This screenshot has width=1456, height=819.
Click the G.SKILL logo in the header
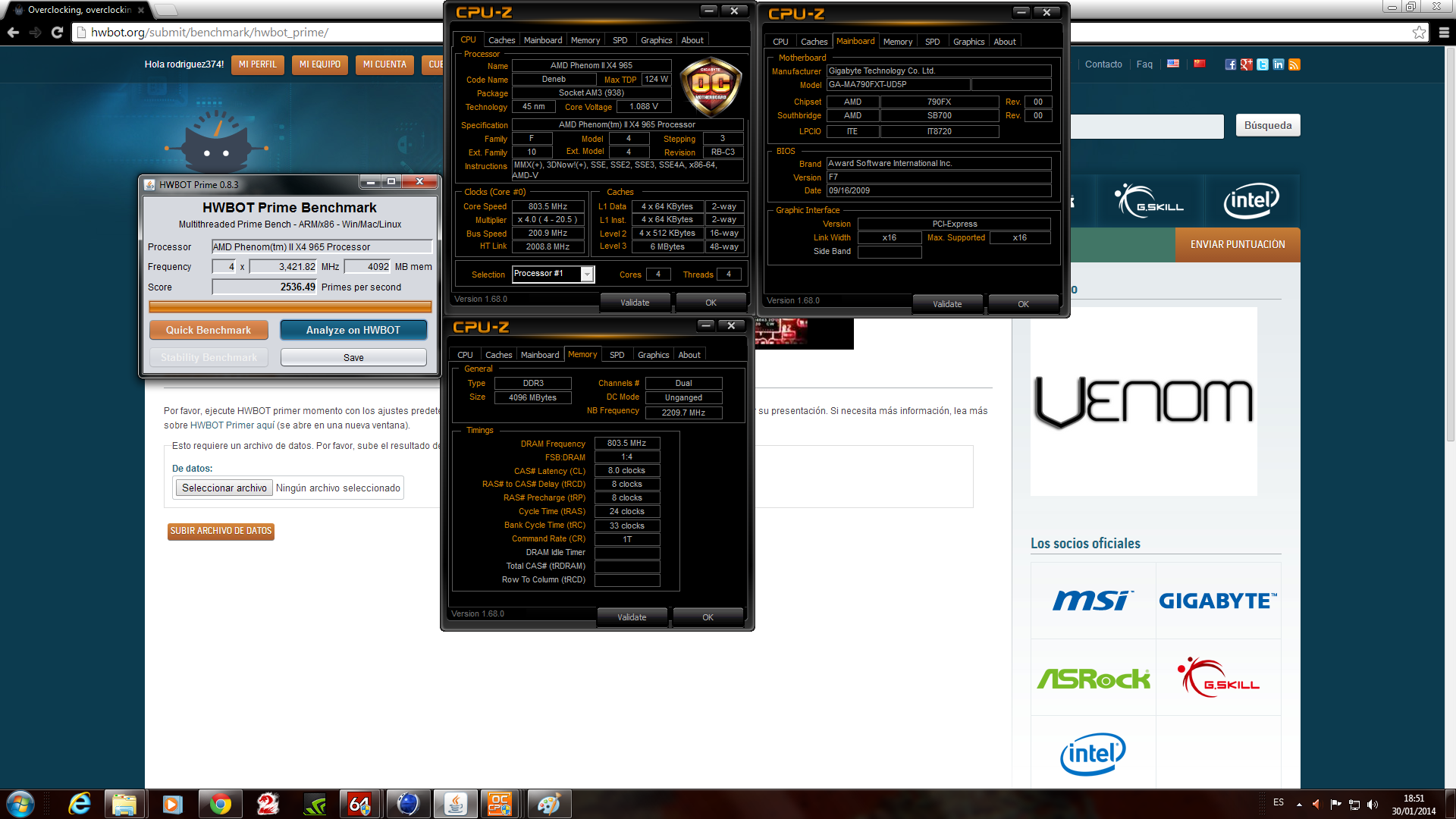[x=1149, y=201]
